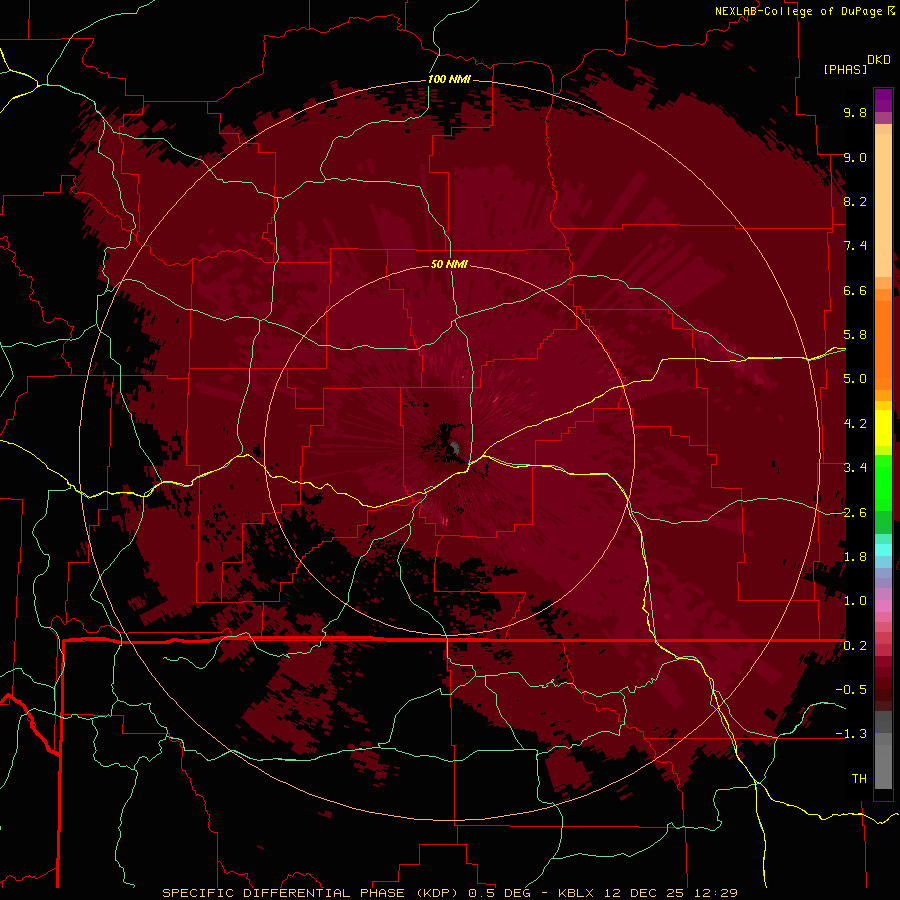Click the [PHAS] unit label

pyautogui.click(x=845, y=69)
